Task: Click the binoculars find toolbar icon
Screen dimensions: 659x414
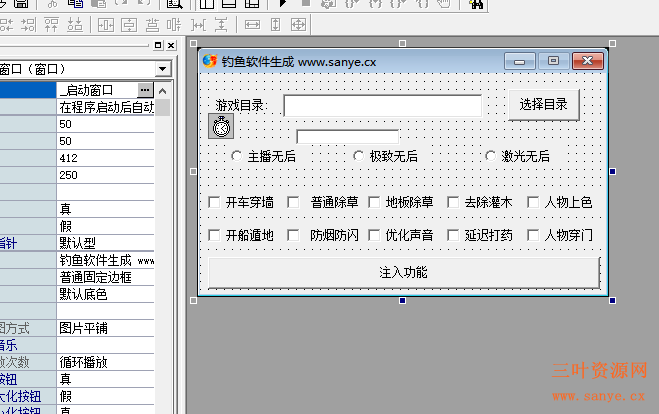Action: pos(476,4)
